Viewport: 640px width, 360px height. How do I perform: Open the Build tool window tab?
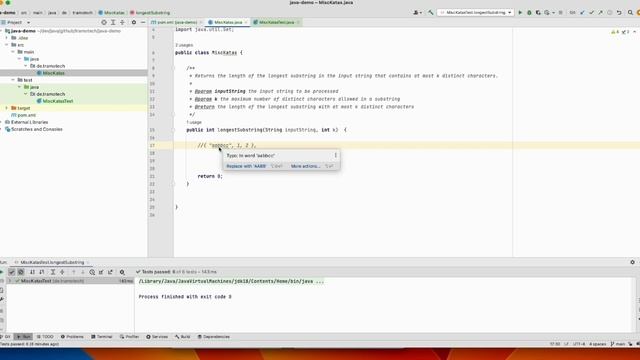point(182,337)
